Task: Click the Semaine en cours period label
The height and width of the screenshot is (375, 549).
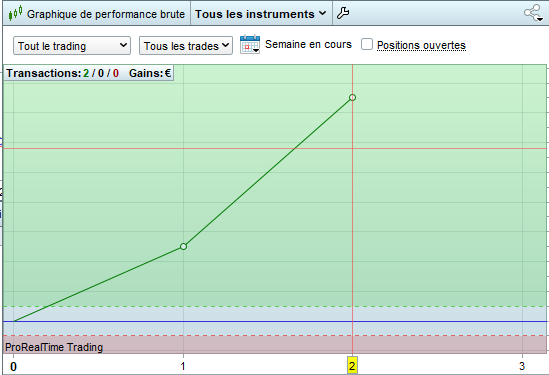Action: pyautogui.click(x=308, y=44)
